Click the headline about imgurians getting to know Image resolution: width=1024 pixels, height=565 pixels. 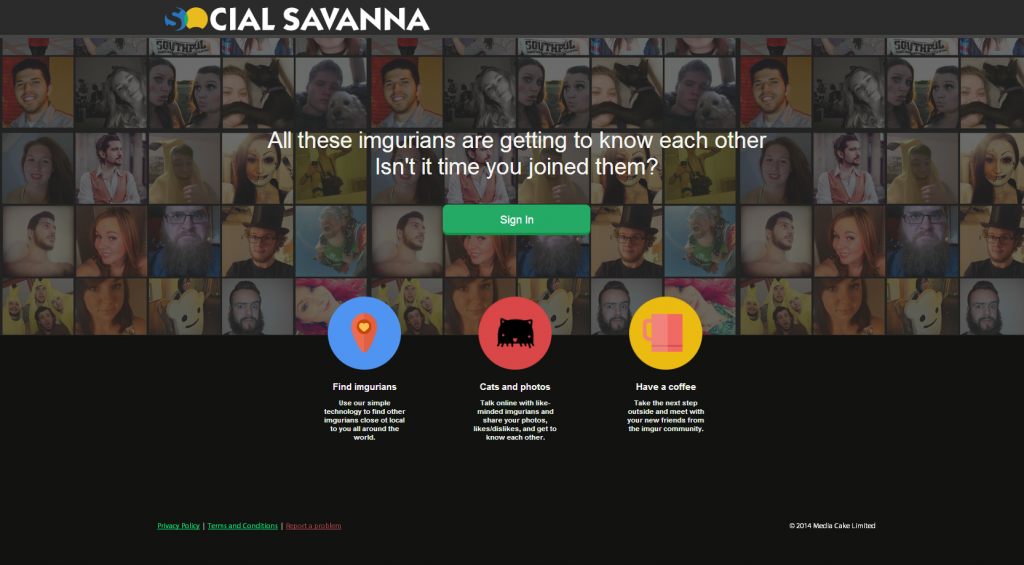pos(517,153)
